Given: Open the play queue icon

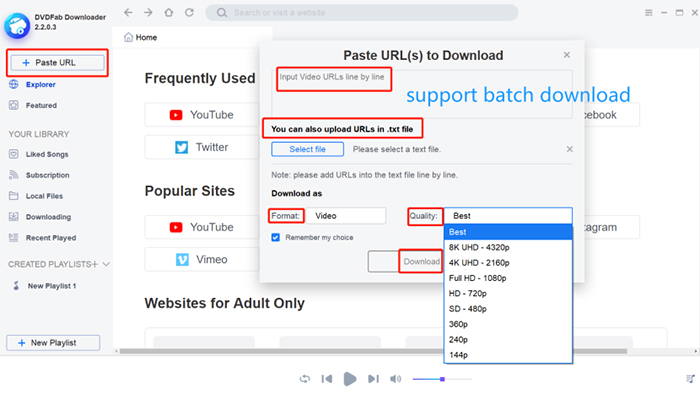Looking at the screenshot, I should click(x=690, y=379).
